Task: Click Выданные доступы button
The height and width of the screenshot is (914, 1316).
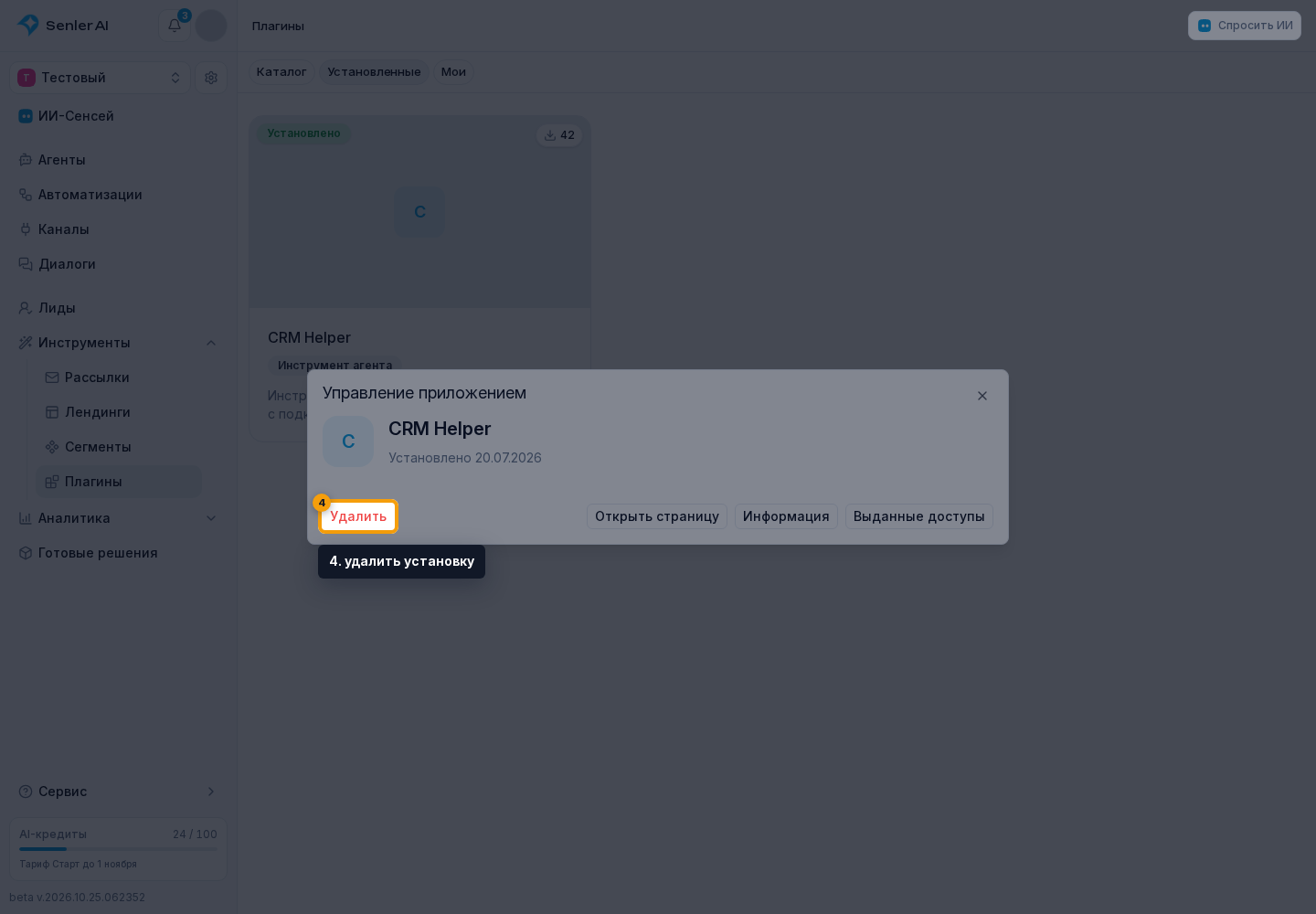Action: point(919,516)
